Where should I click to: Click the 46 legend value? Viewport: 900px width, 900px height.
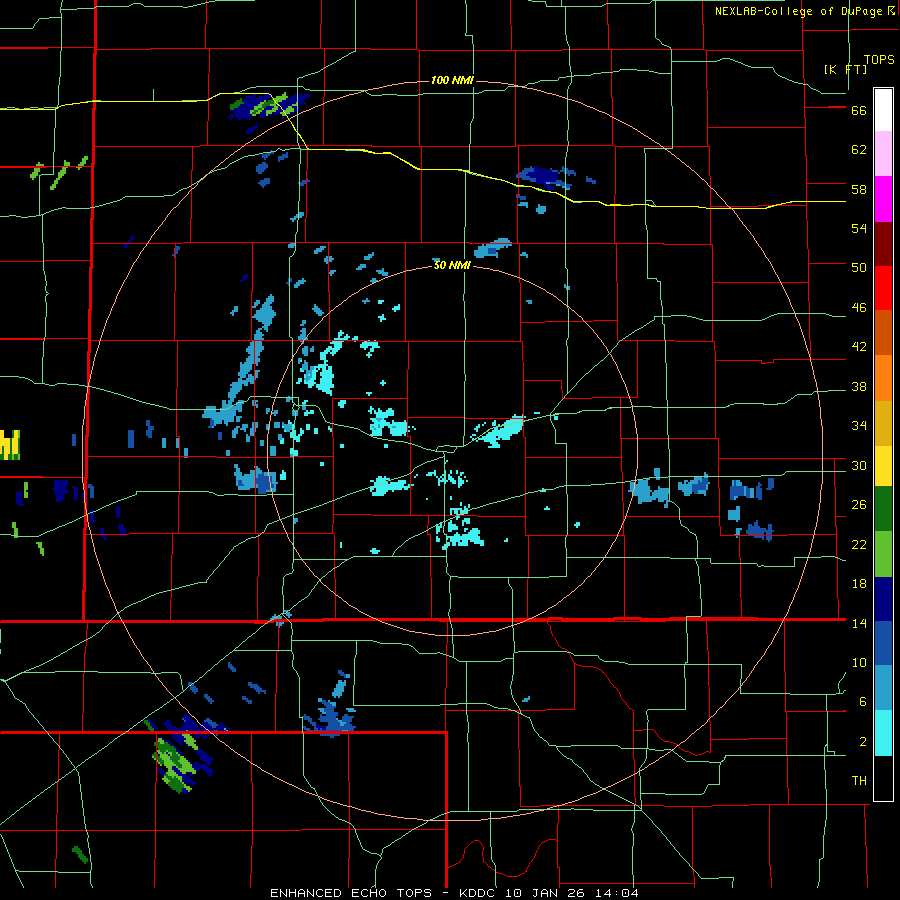click(859, 308)
